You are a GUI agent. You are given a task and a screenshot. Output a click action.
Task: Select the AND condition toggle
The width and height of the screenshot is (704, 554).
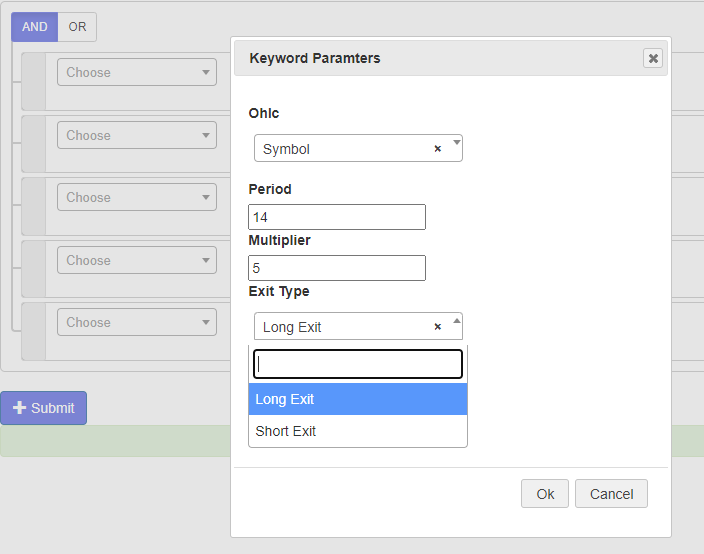click(x=35, y=27)
